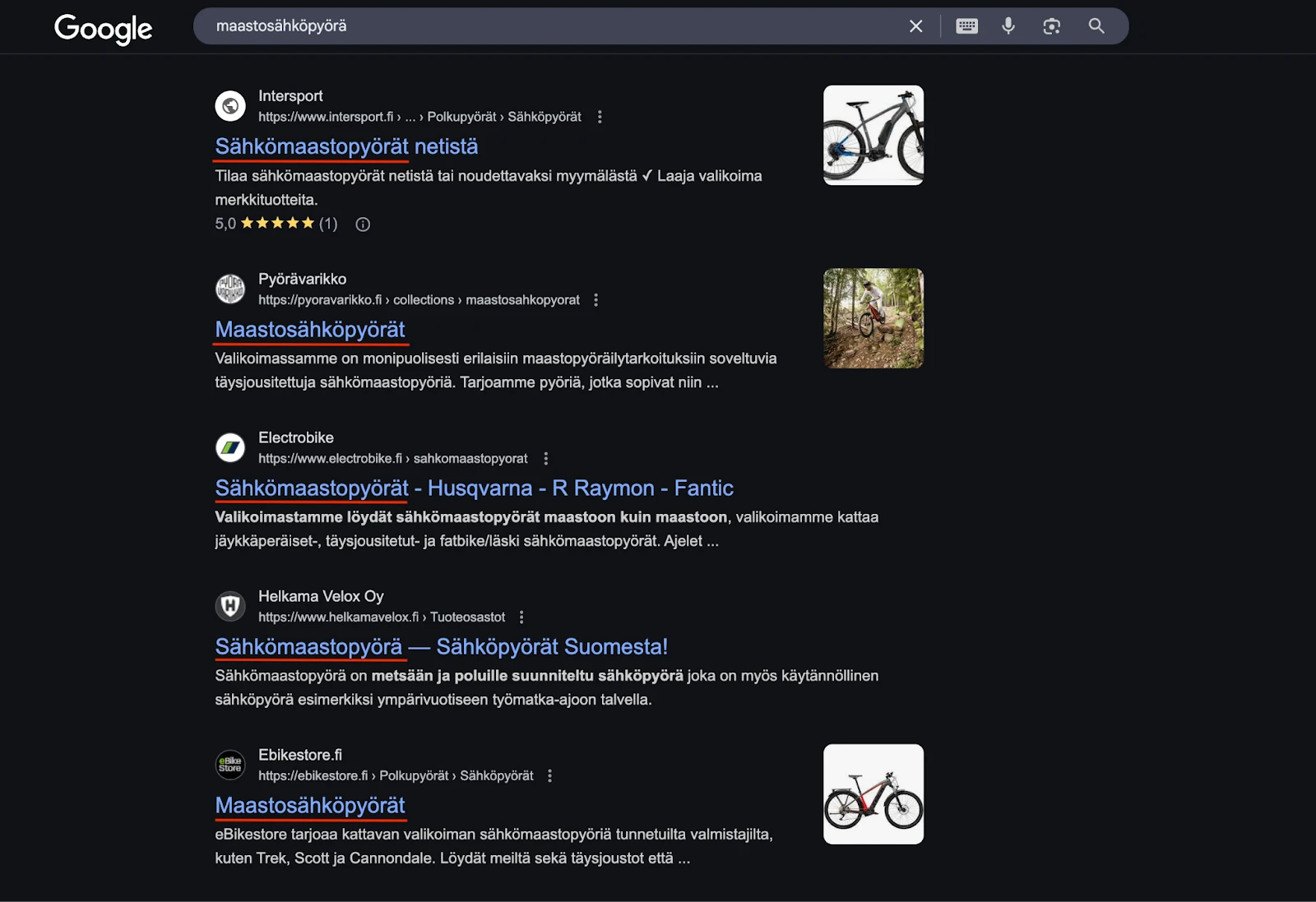Click the Pyörävarikko favicon
The width and height of the screenshot is (1316, 902).
[230, 289]
